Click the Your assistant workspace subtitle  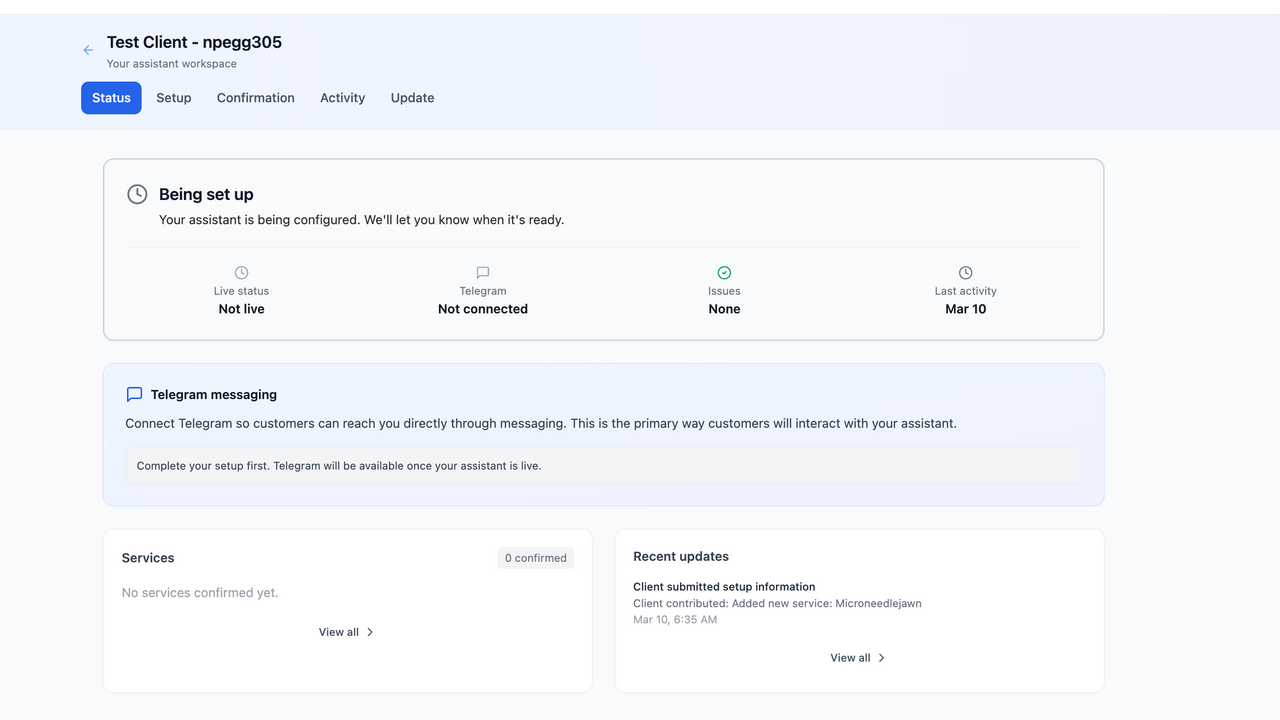[x=172, y=64]
